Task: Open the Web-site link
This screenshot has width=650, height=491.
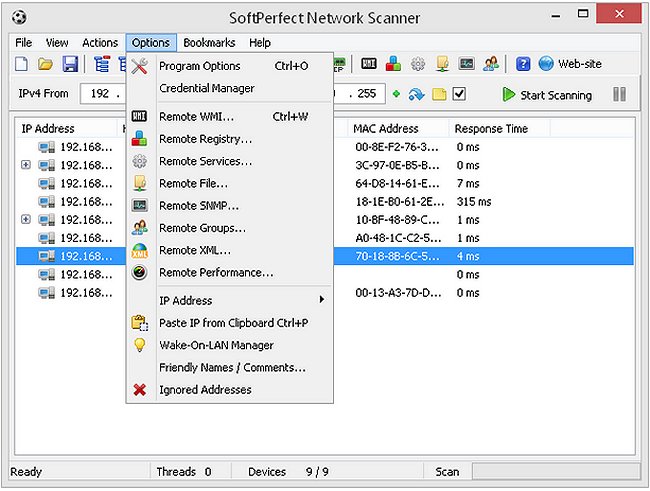Action: coord(570,64)
